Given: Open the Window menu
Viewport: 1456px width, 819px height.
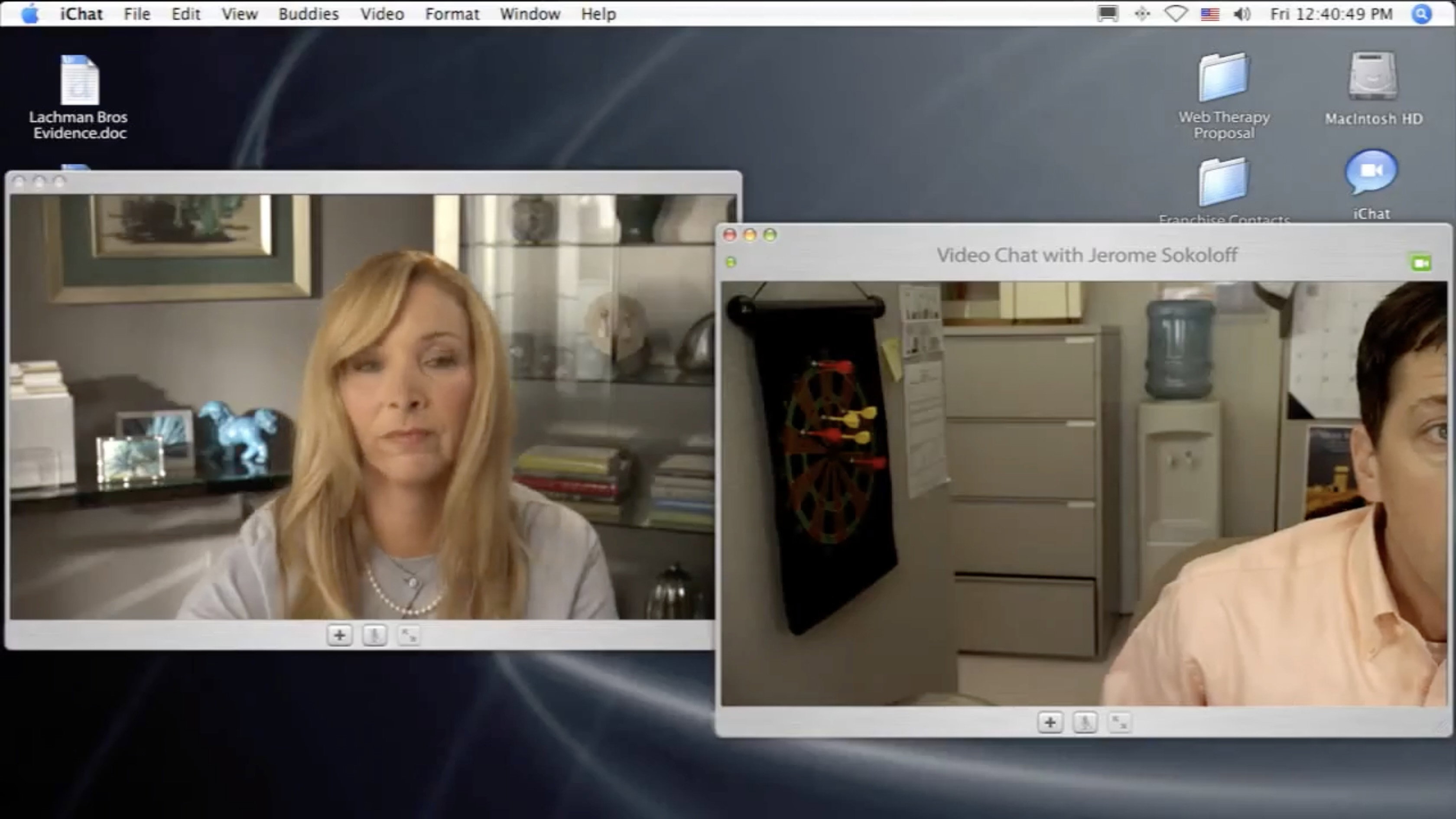Looking at the screenshot, I should [530, 13].
